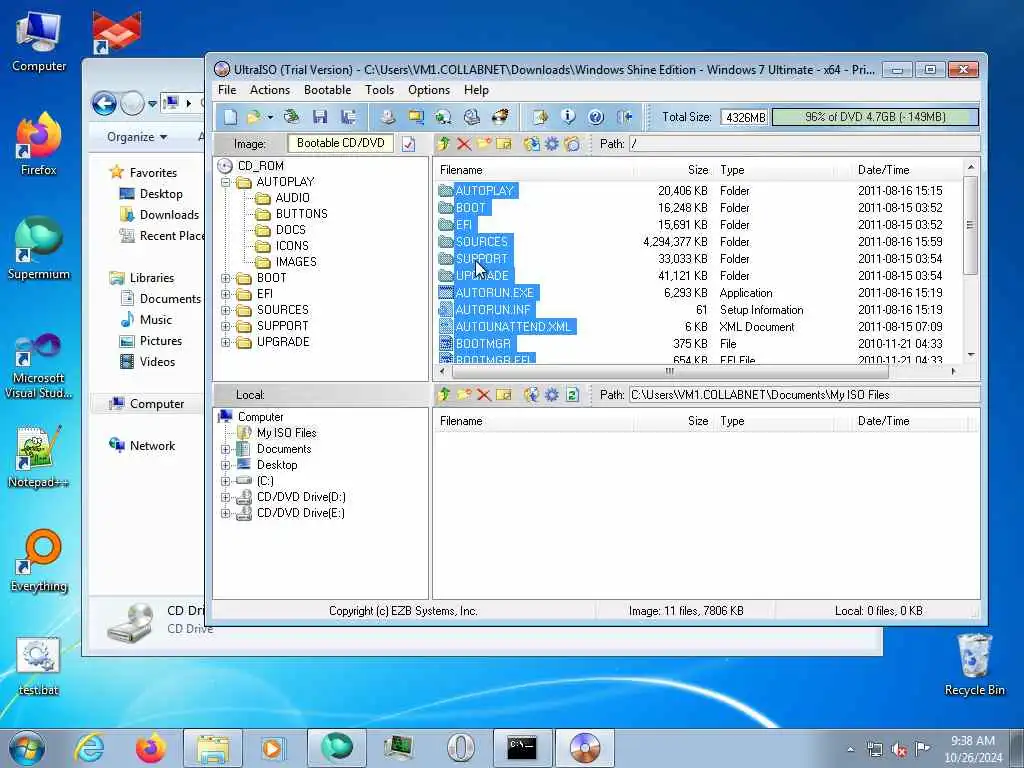Click the Total Size 4326MB field

[x=745, y=118]
